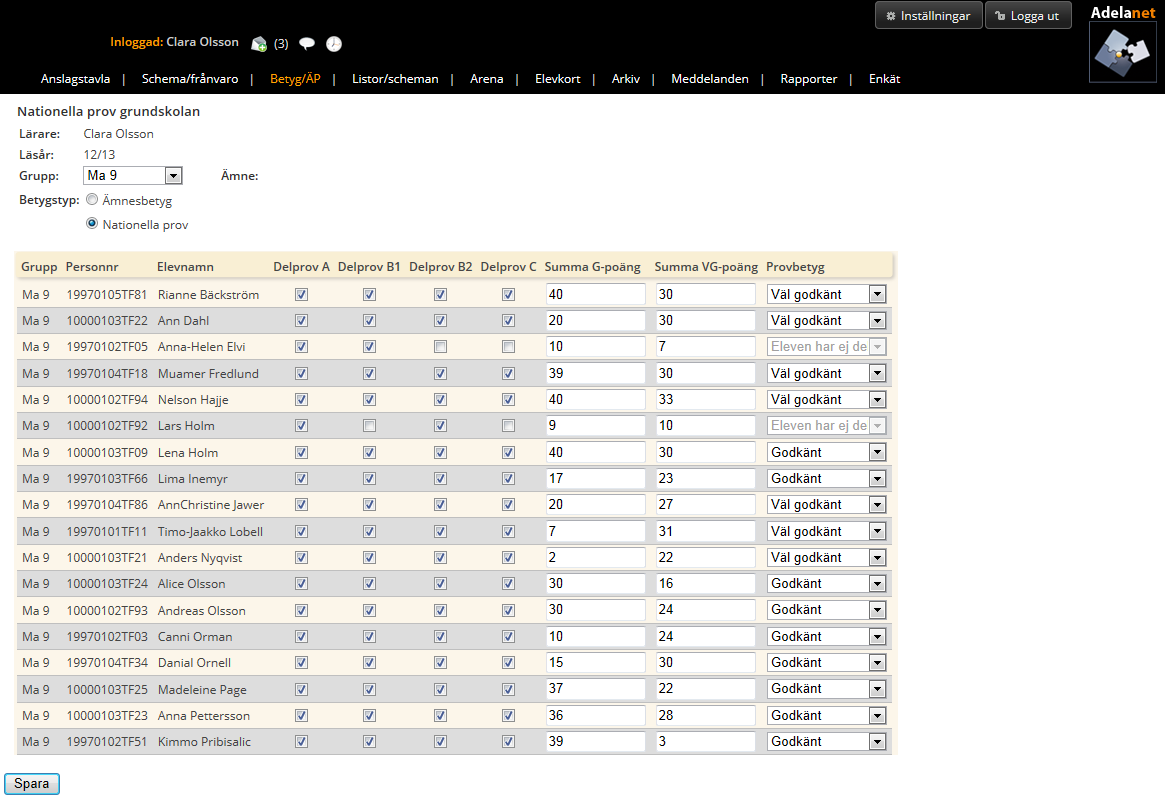1165x807 pixels.
Task: Open Provbetyg dropdown for Lena Holm
Action: [x=827, y=452]
